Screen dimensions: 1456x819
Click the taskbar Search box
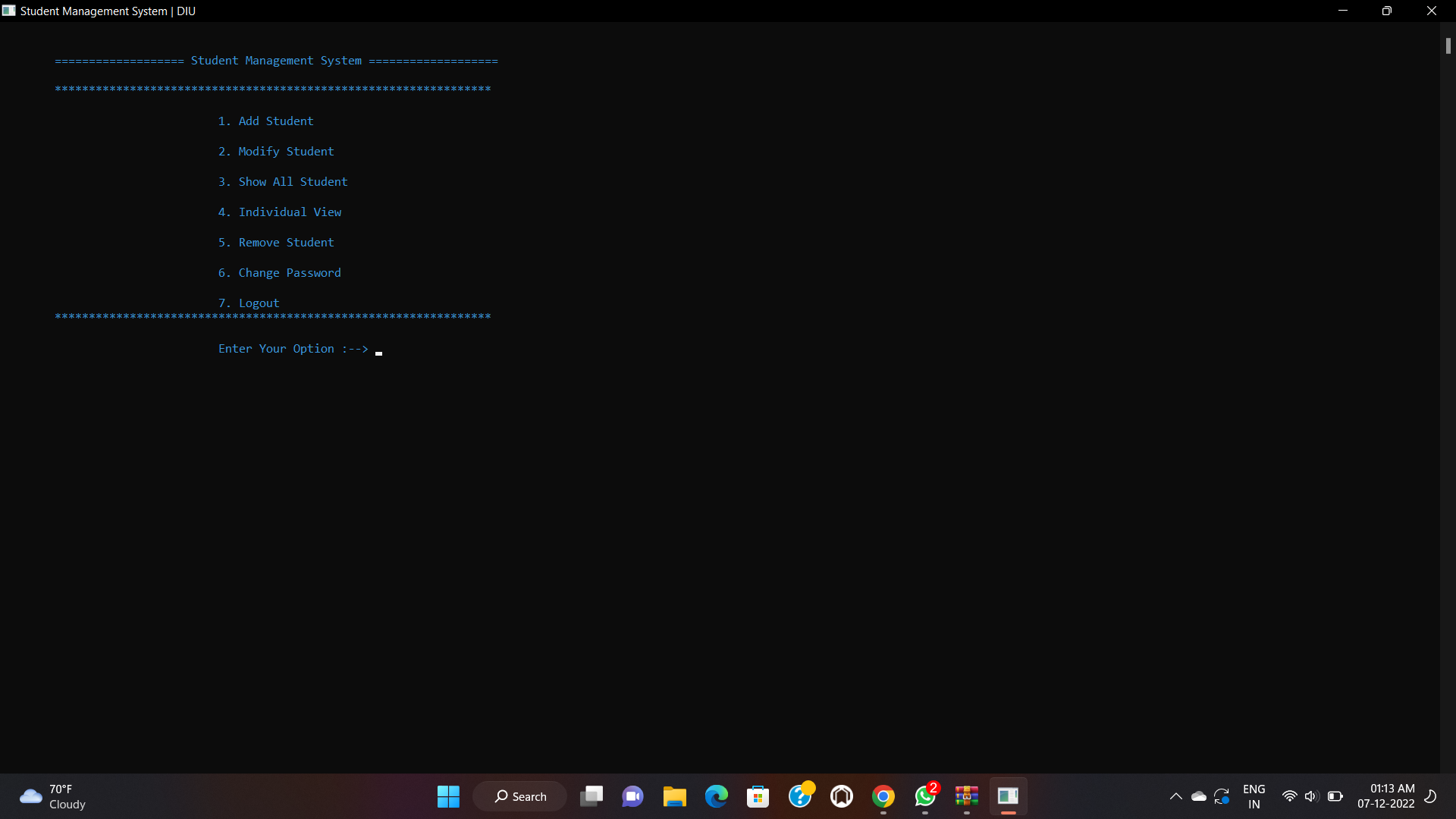click(x=520, y=796)
